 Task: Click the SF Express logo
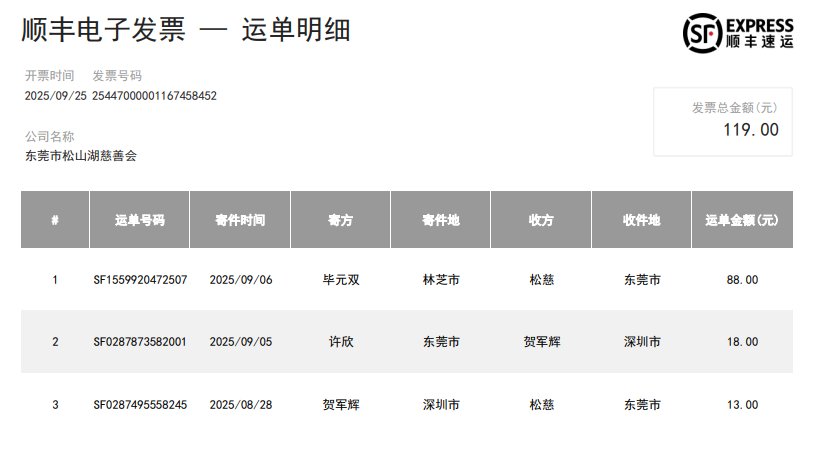738,33
